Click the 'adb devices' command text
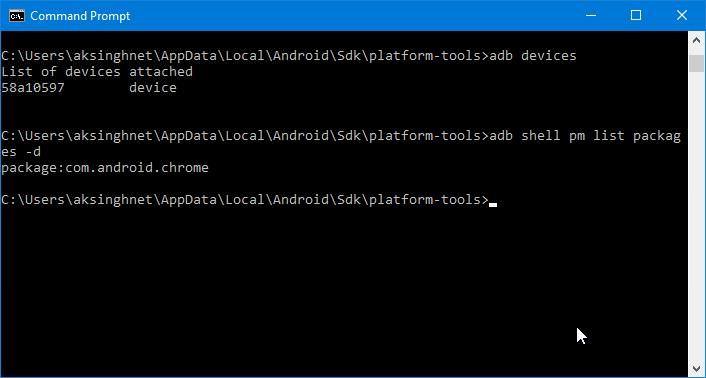706x378 pixels. tap(533, 56)
